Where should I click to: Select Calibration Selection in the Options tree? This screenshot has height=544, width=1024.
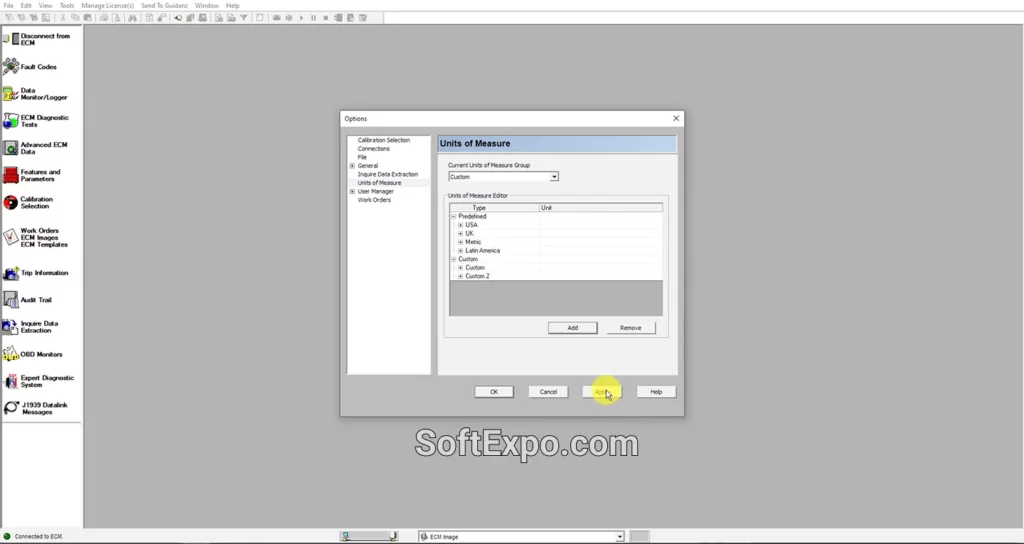(x=384, y=140)
